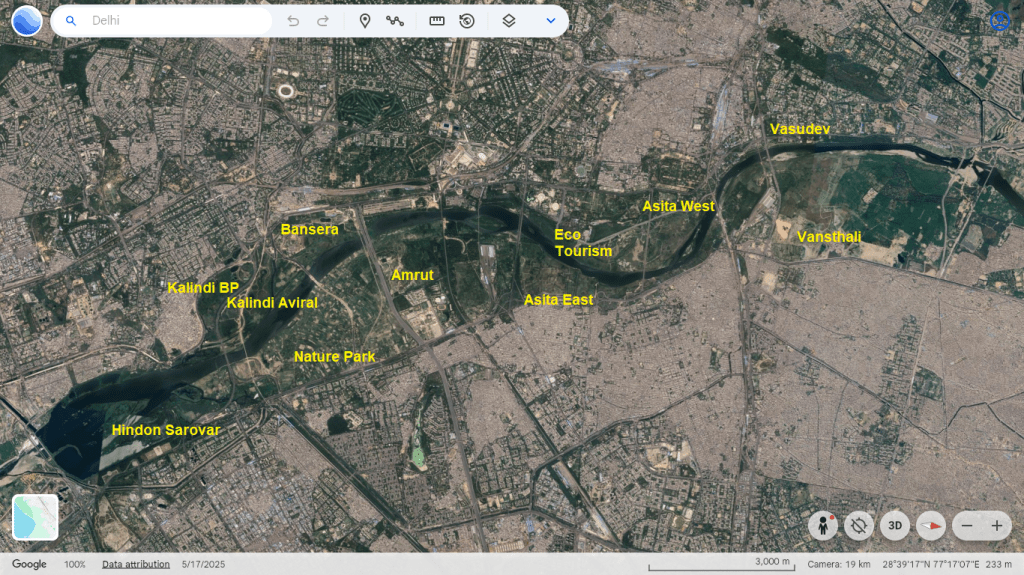
Task: Select the Add placemark pin tool
Action: (365, 21)
